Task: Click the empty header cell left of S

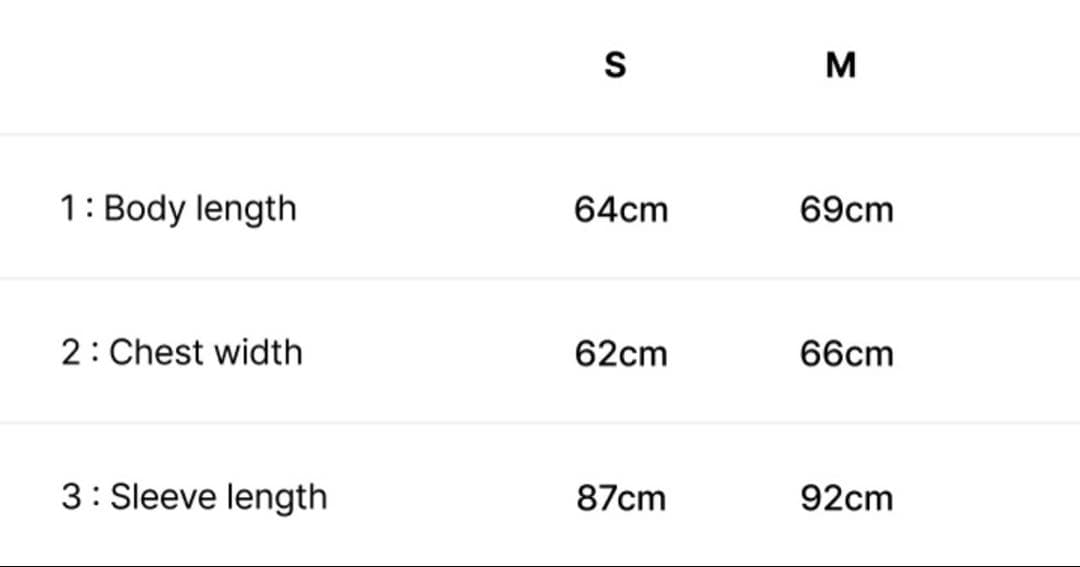Action: tap(200, 66)
